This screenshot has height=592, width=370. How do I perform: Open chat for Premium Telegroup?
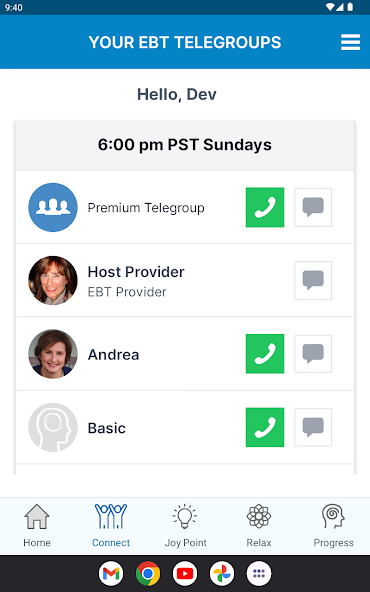[x=313, y=207]
